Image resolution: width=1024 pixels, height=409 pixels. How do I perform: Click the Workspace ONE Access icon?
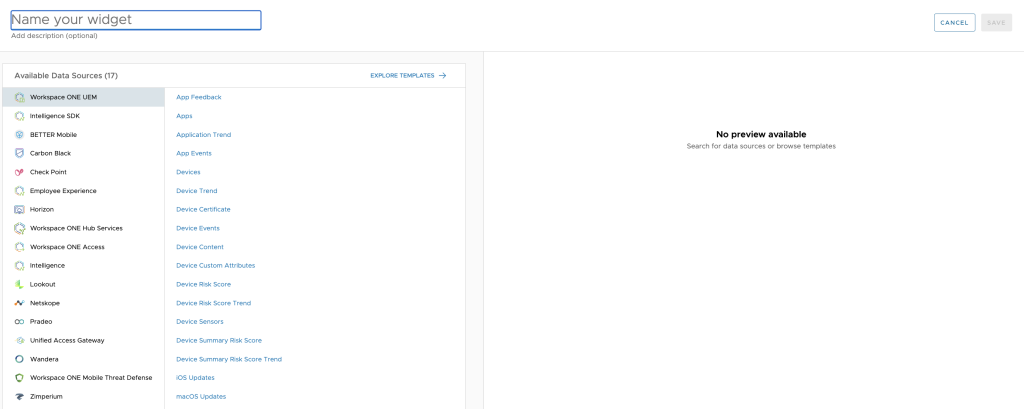point(20,247)
